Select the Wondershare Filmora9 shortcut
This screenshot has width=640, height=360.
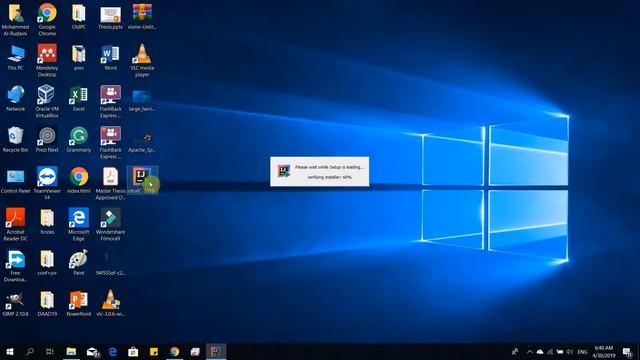110,224
